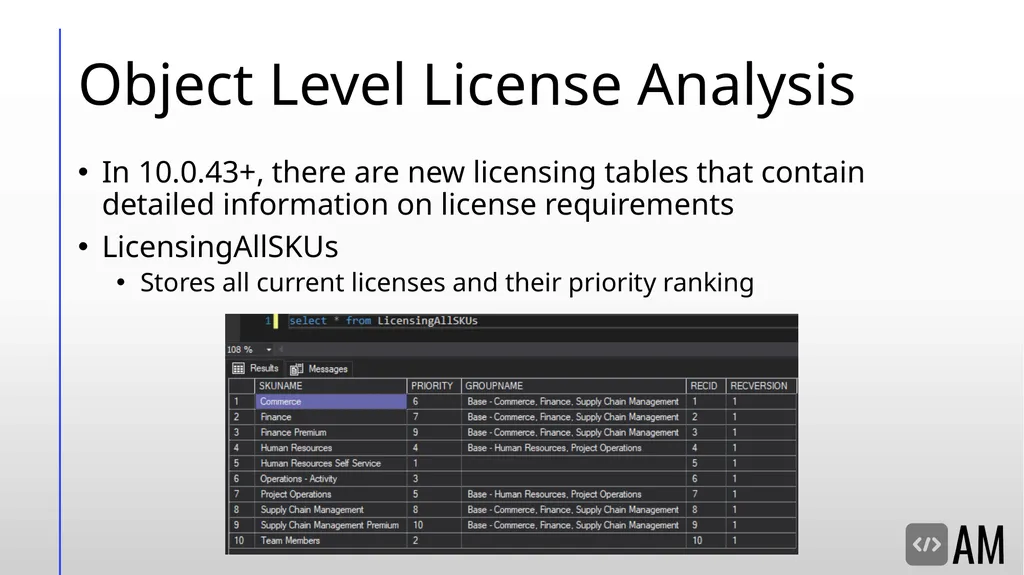Click the GROUPNAME column header

573,386
